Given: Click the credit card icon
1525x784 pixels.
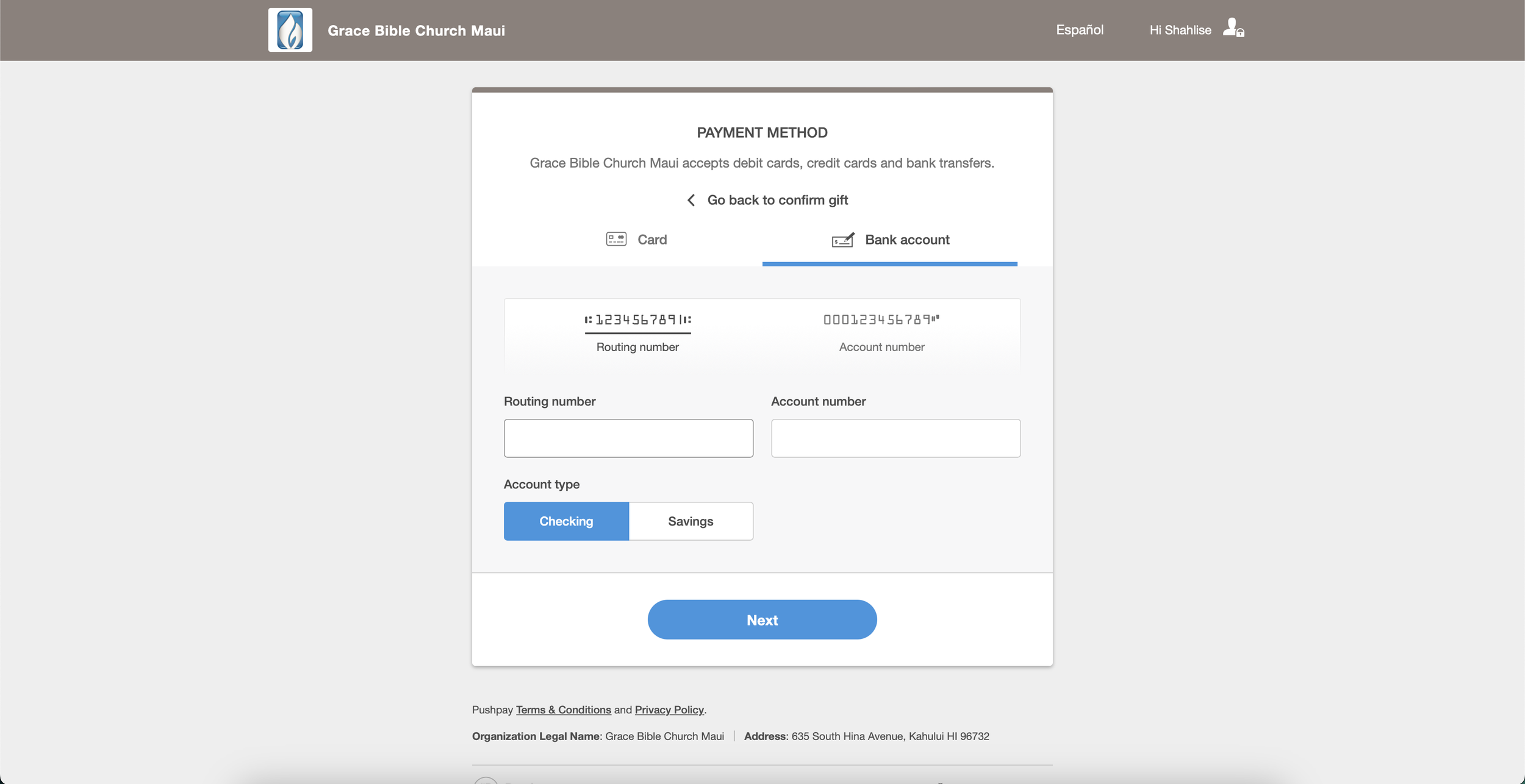Looking at the screenshot, I should (616, 239).
